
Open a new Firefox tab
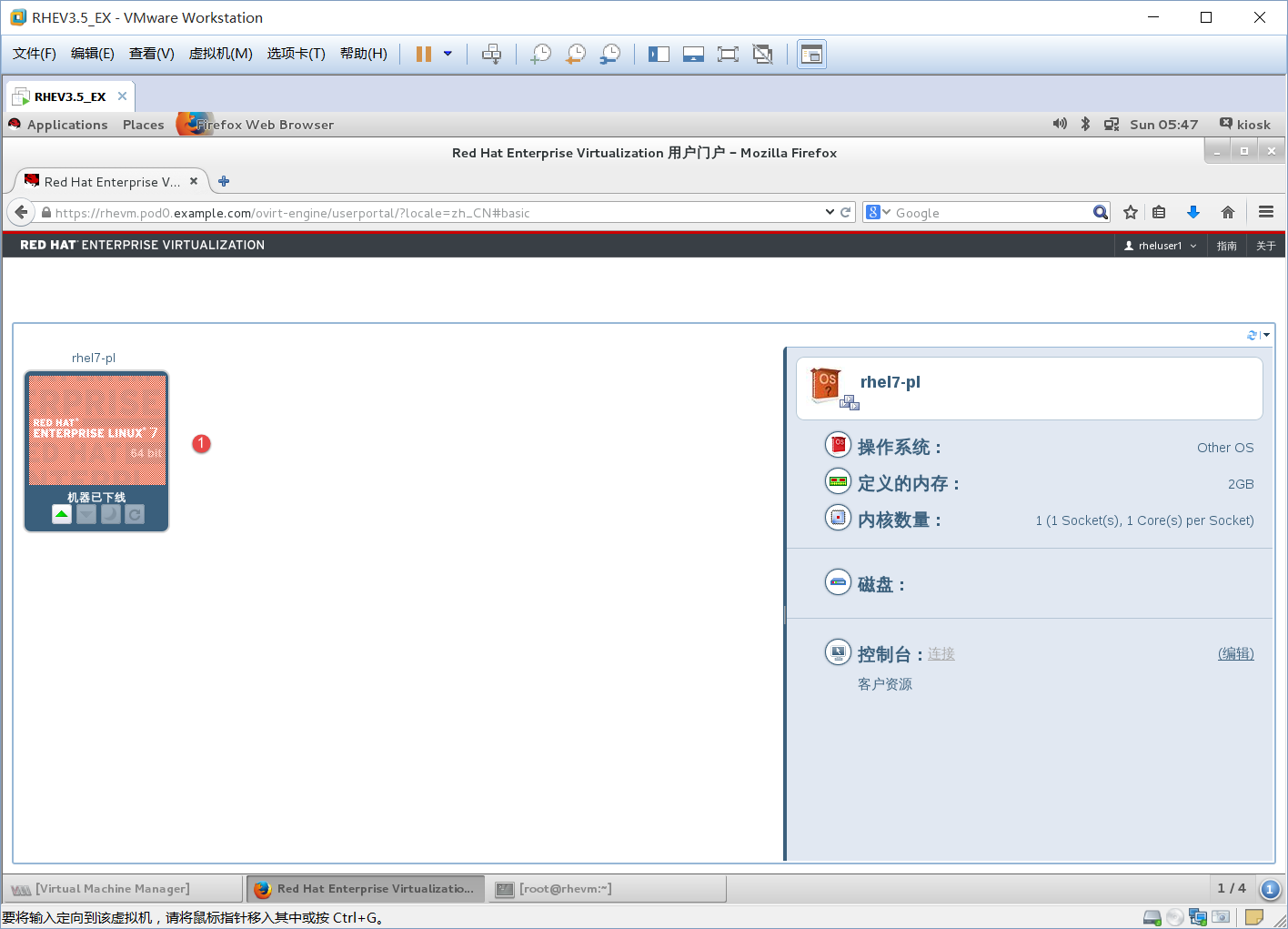(x=224, y=181)
